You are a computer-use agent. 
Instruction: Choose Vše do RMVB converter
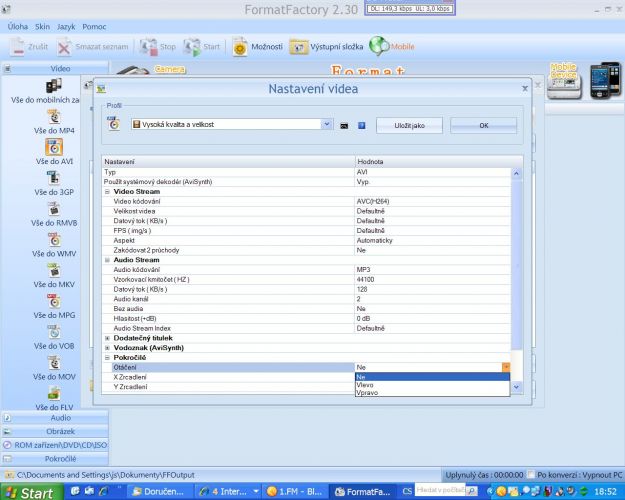pyautogui.click(x=54, y=209)
